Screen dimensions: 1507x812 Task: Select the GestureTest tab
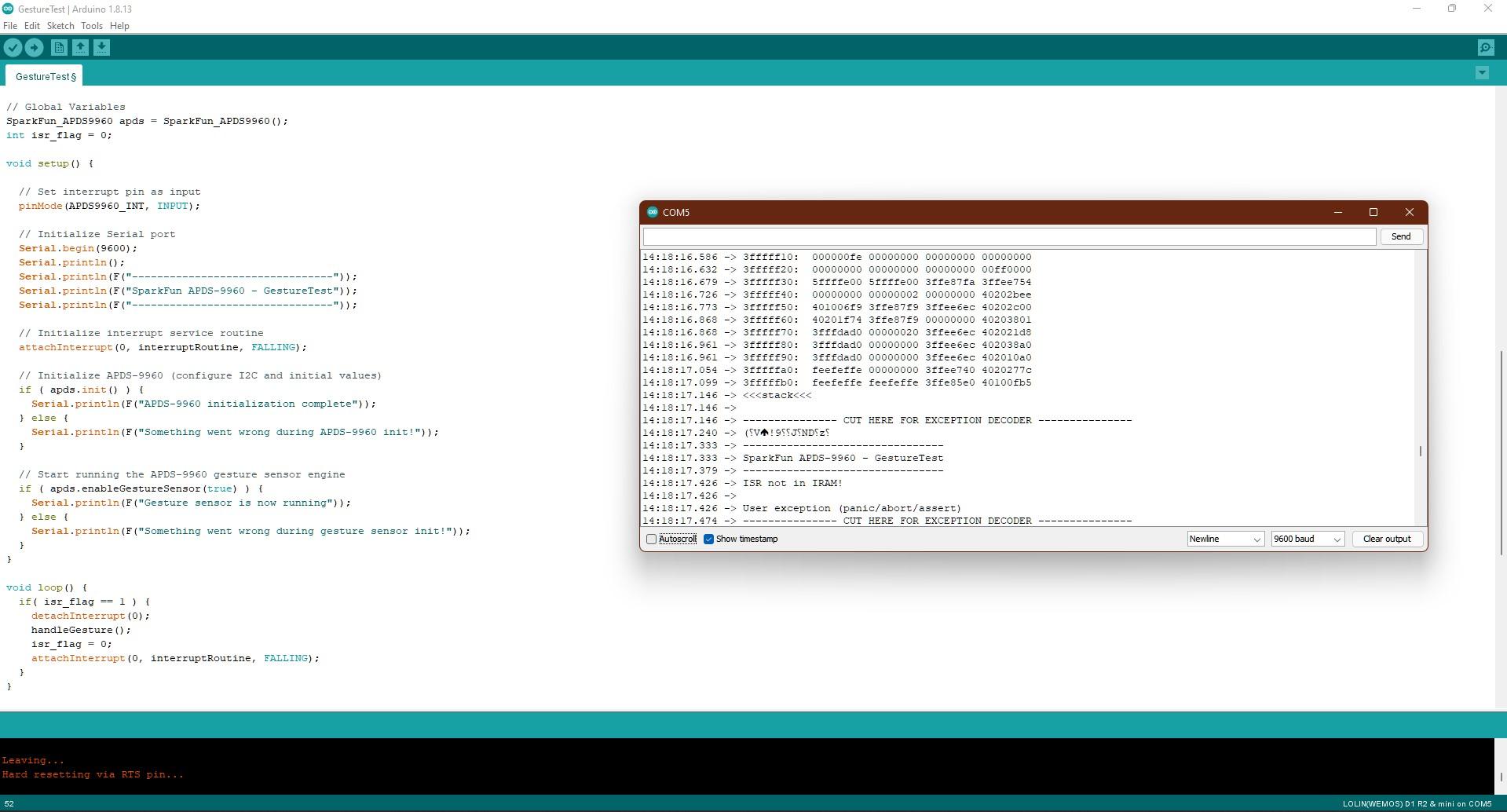point(43,75)
